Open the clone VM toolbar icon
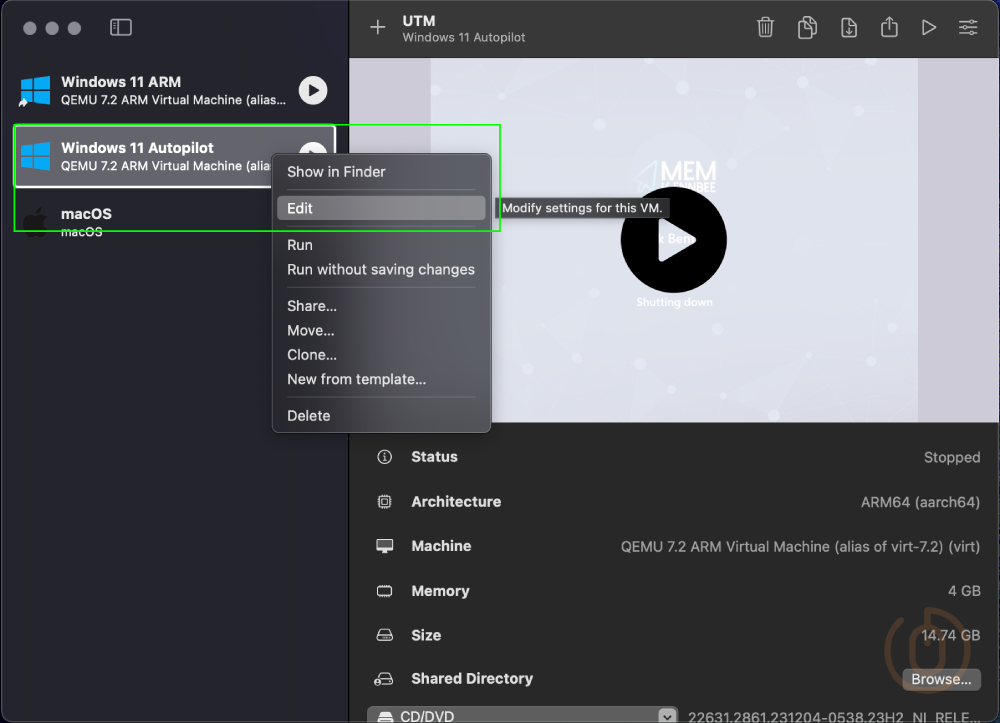This screenshot has width=1000, height=723. click(x=807, y=27)
